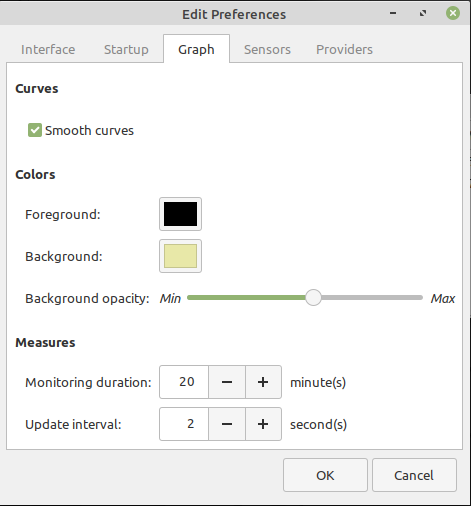Uncheck the Smooth curves checkbox
Viewport: 471px width, 506px height.
35,130
